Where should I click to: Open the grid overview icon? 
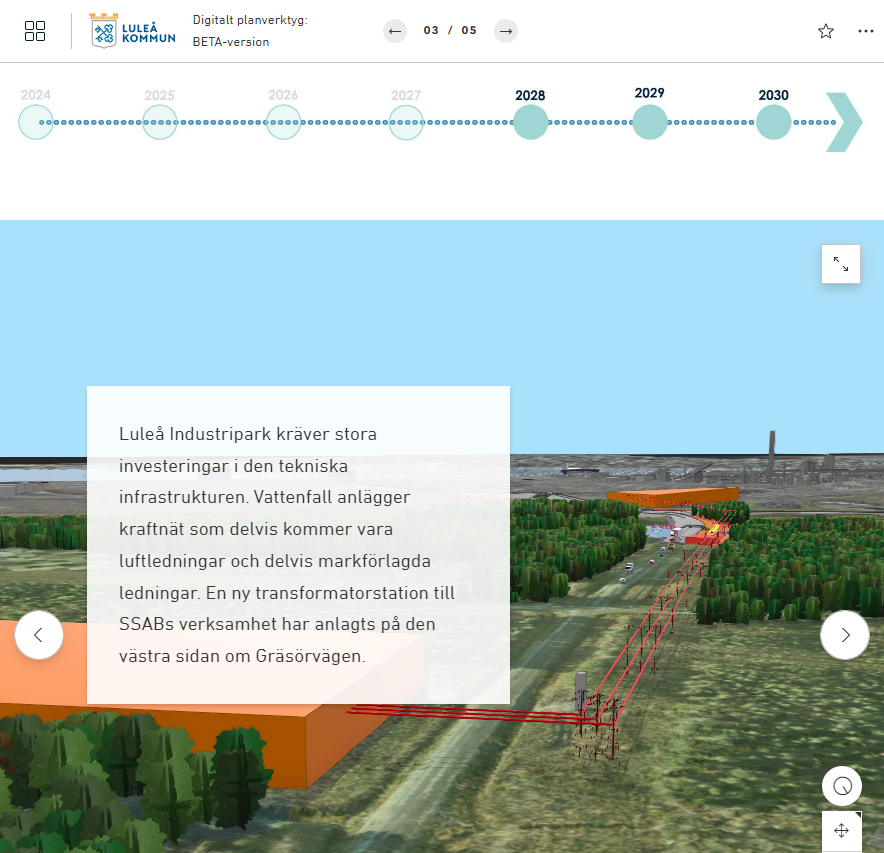(35, 31)
